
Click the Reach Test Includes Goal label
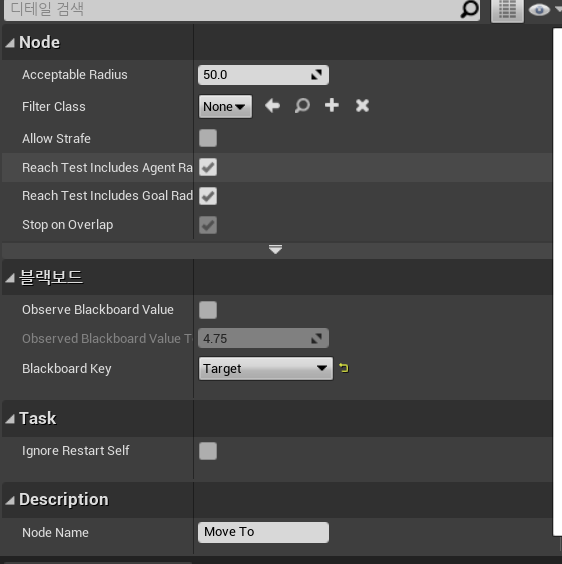(x=107, y=196)
